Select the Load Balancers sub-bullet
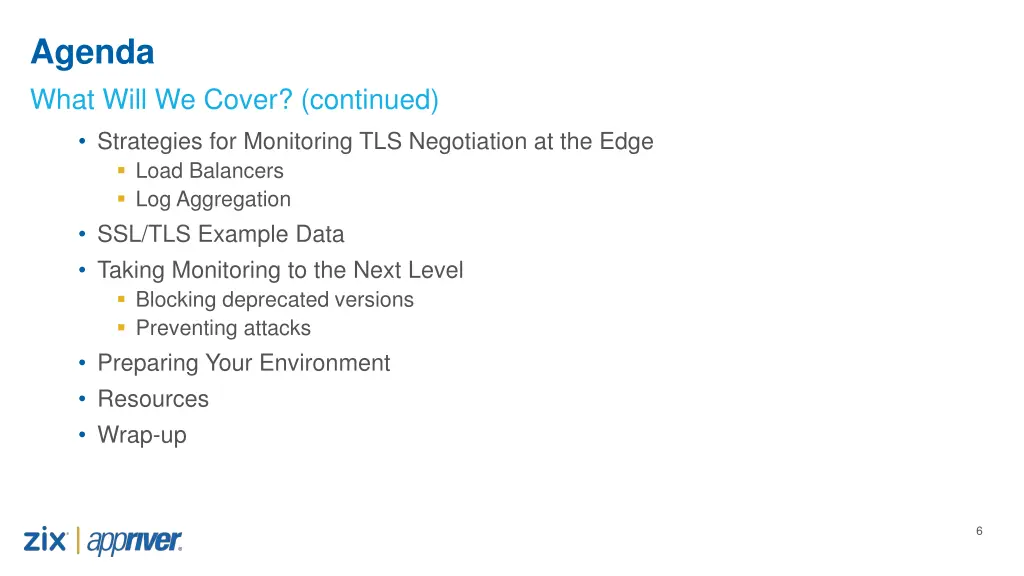The image size is (1024, 576). pos(210,170)
